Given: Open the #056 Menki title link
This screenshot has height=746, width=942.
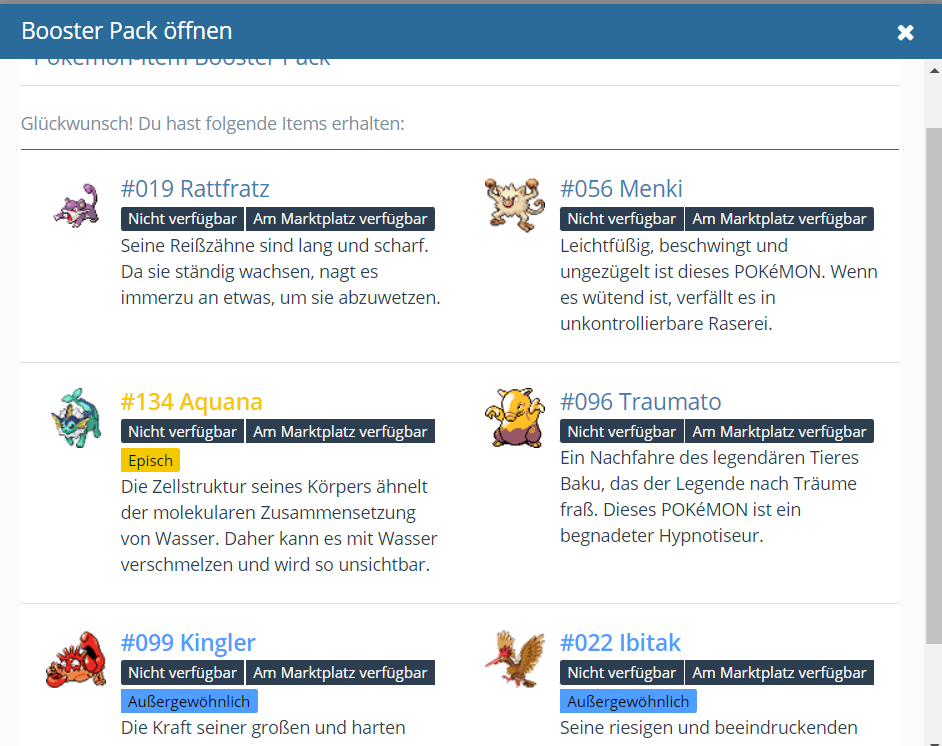Looking at the screenshot, I should pos(621,189).
